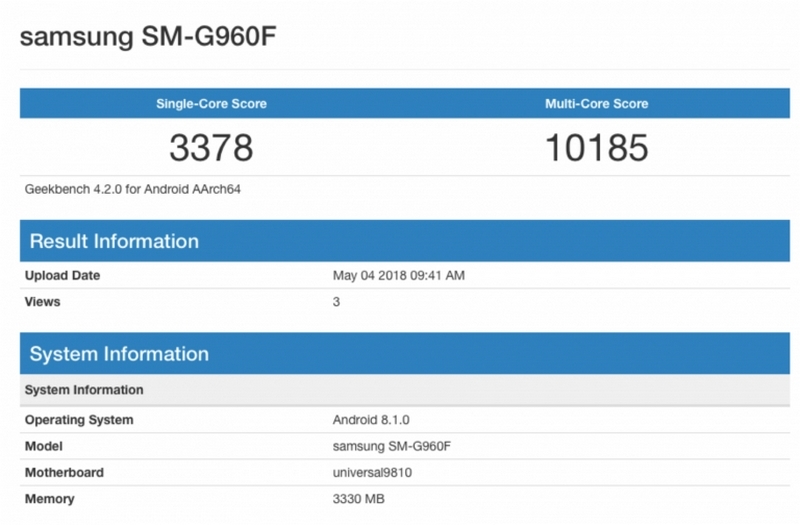Click the 'Motherboard' row label
The height and width of the screenshot is (525, 800).
64,472
